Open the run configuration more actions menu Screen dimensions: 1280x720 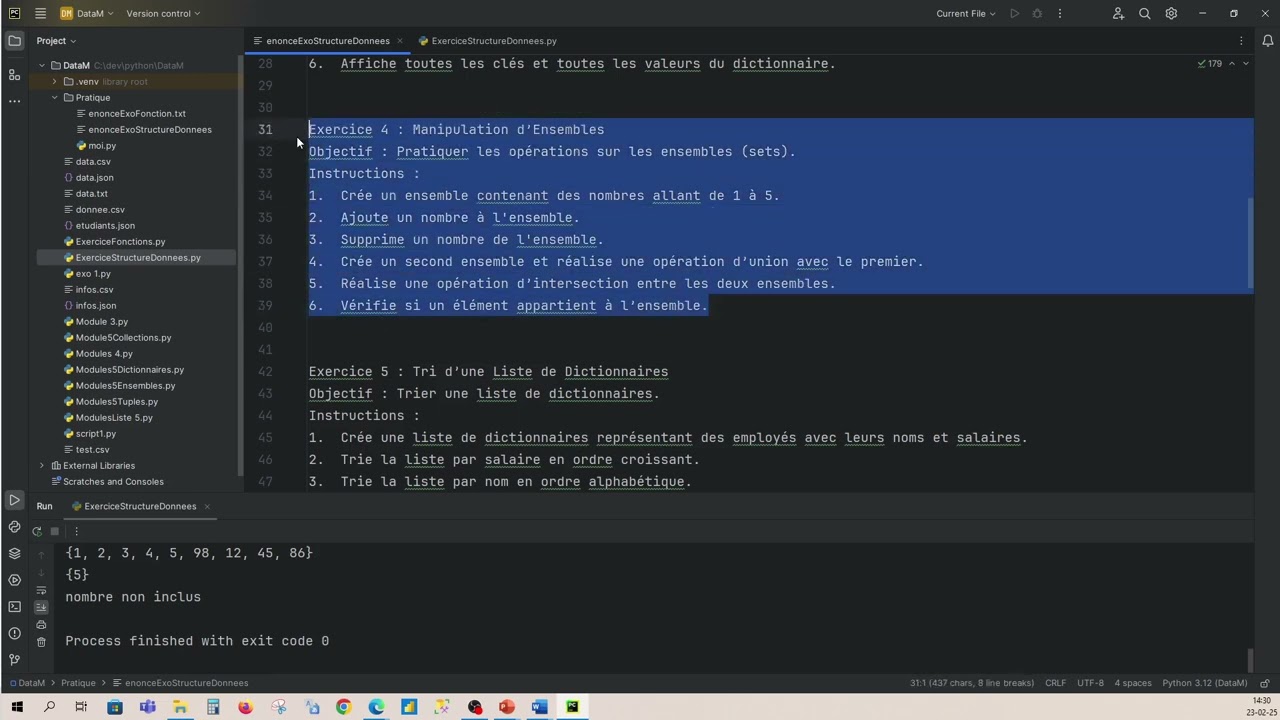[1060, 13]
